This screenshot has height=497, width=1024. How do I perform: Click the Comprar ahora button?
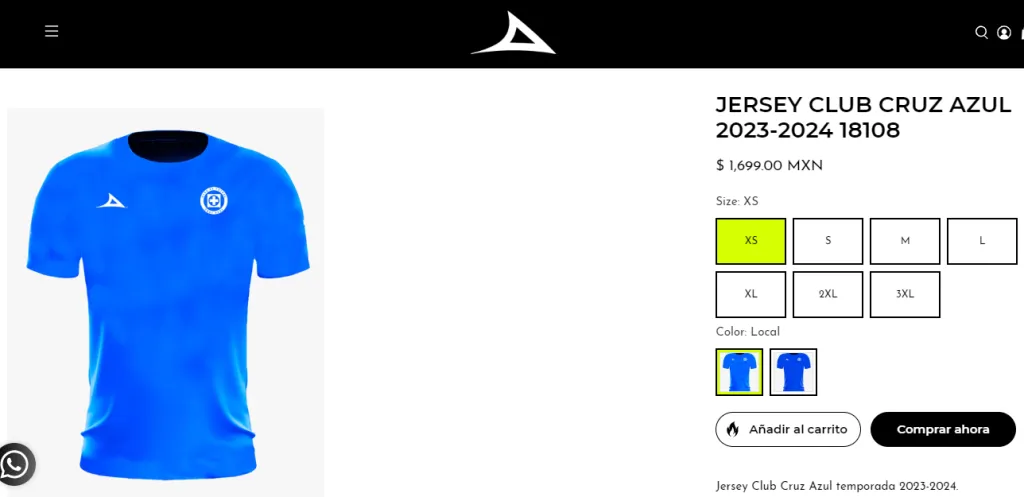(x=943, y=429)
